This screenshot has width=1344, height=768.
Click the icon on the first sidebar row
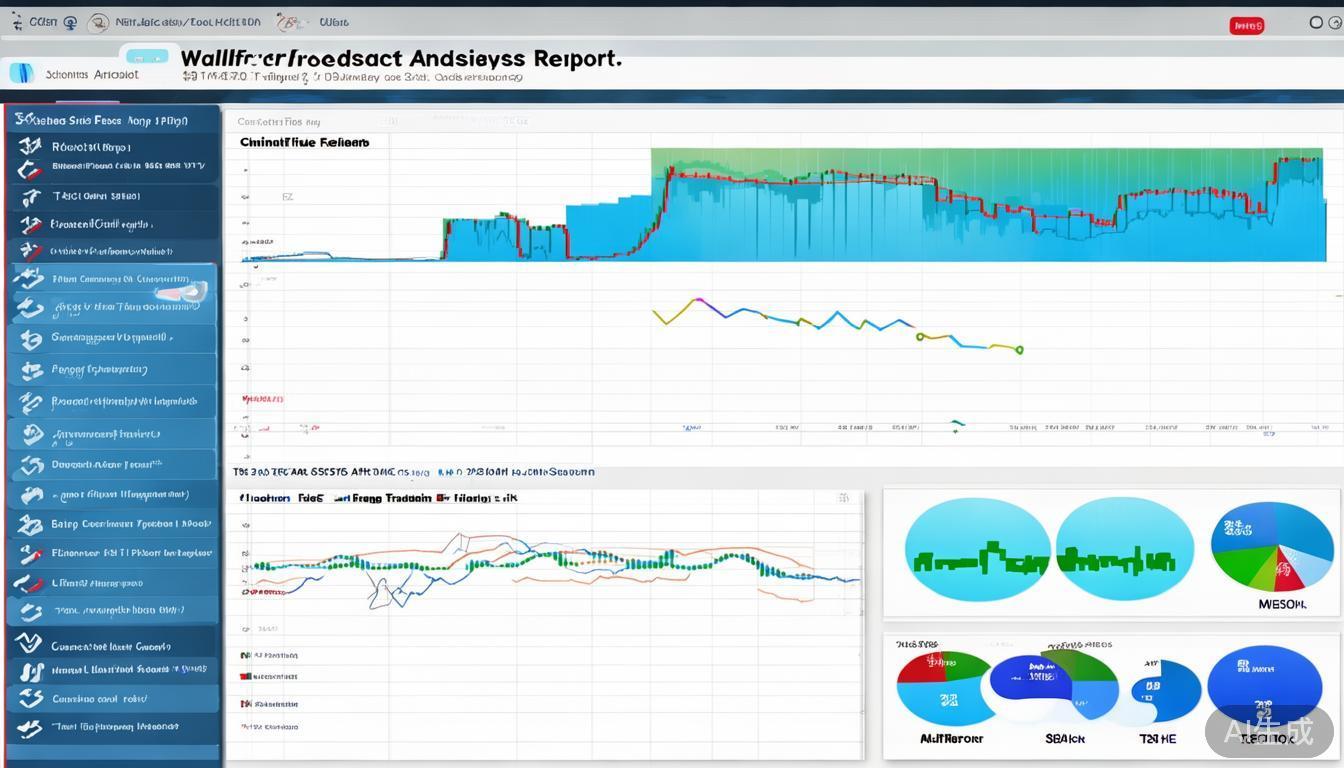coord(30,147)
